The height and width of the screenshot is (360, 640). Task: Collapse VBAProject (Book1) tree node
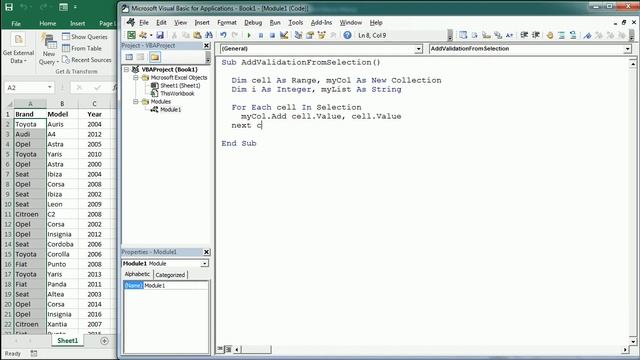[127, 69]
